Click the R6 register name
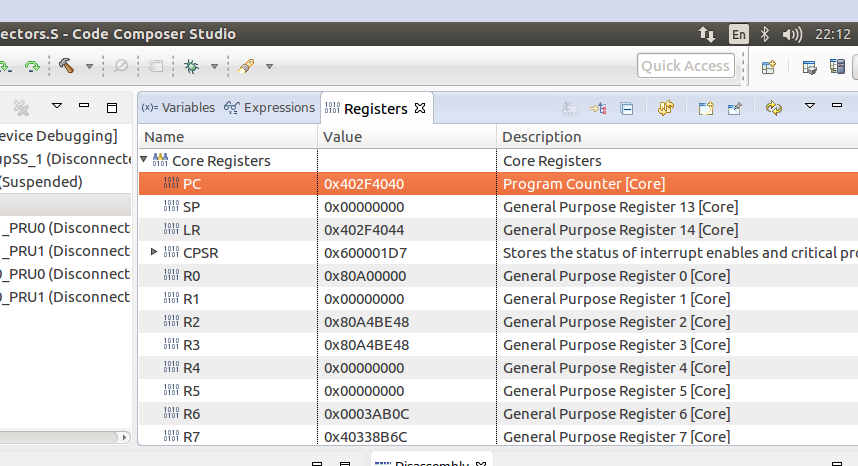The width and height of the screenshot is (858, 466). (x=192, y=414)
